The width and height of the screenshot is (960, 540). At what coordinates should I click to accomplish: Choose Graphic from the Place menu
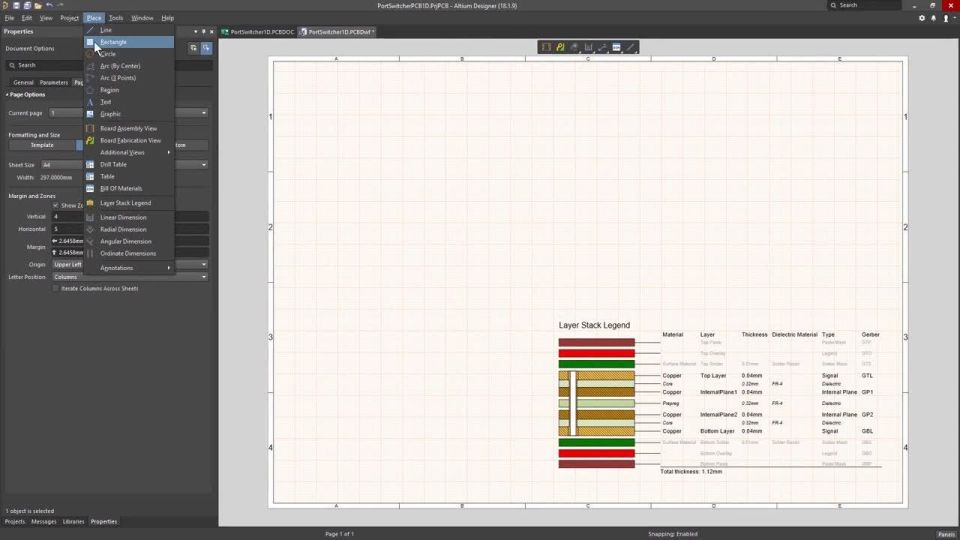pos(129,114)
